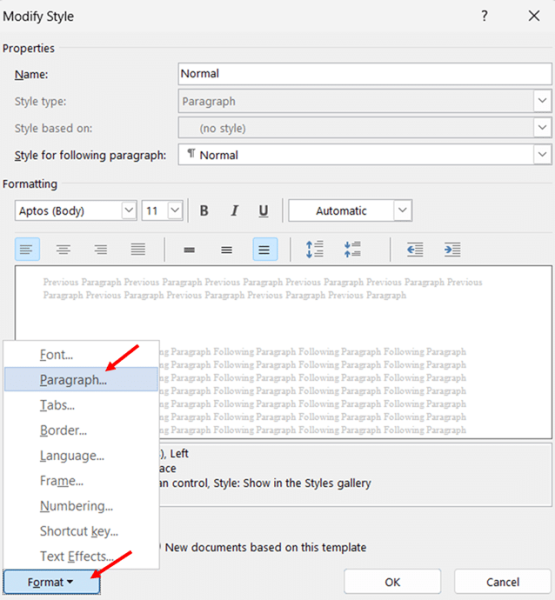
Task: Choose Frame... from Format menu
Action: pos(81,481)
